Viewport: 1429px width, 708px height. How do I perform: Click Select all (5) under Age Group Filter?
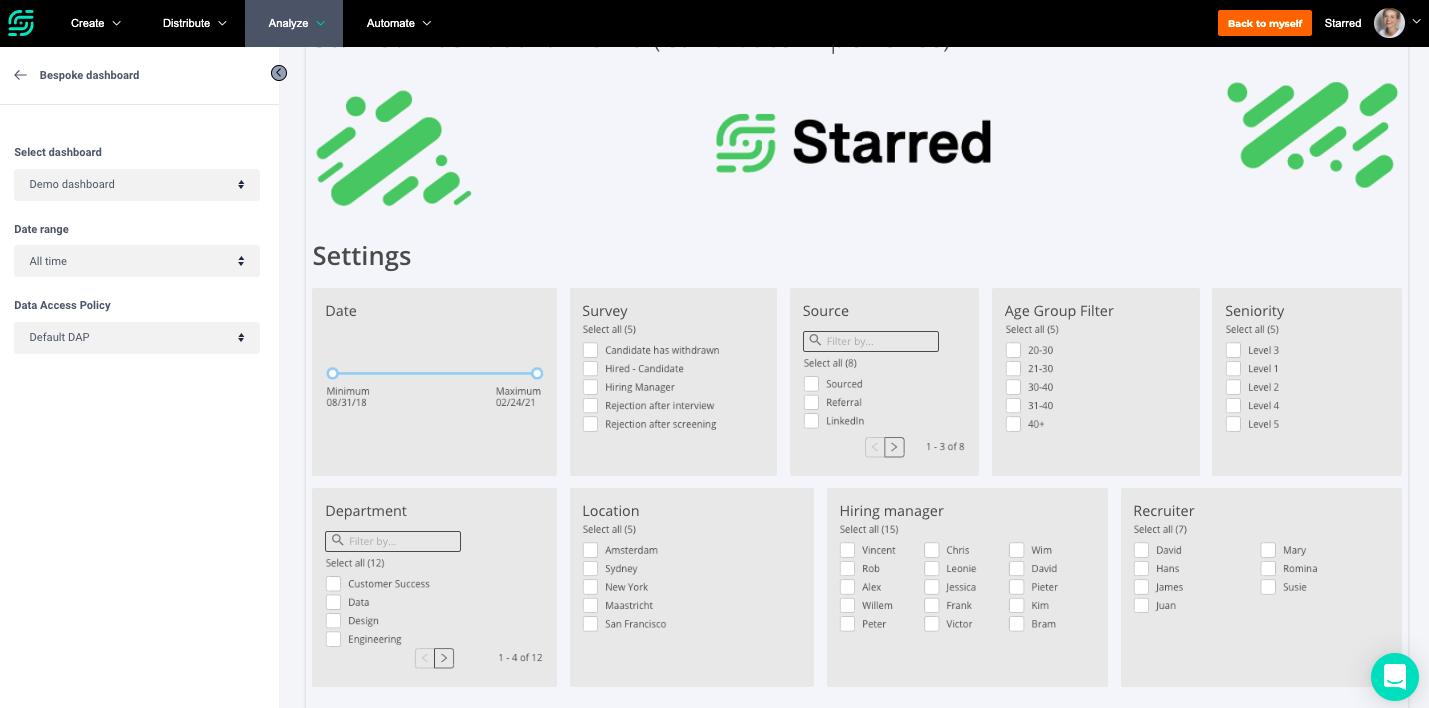tap(1032, 330)
